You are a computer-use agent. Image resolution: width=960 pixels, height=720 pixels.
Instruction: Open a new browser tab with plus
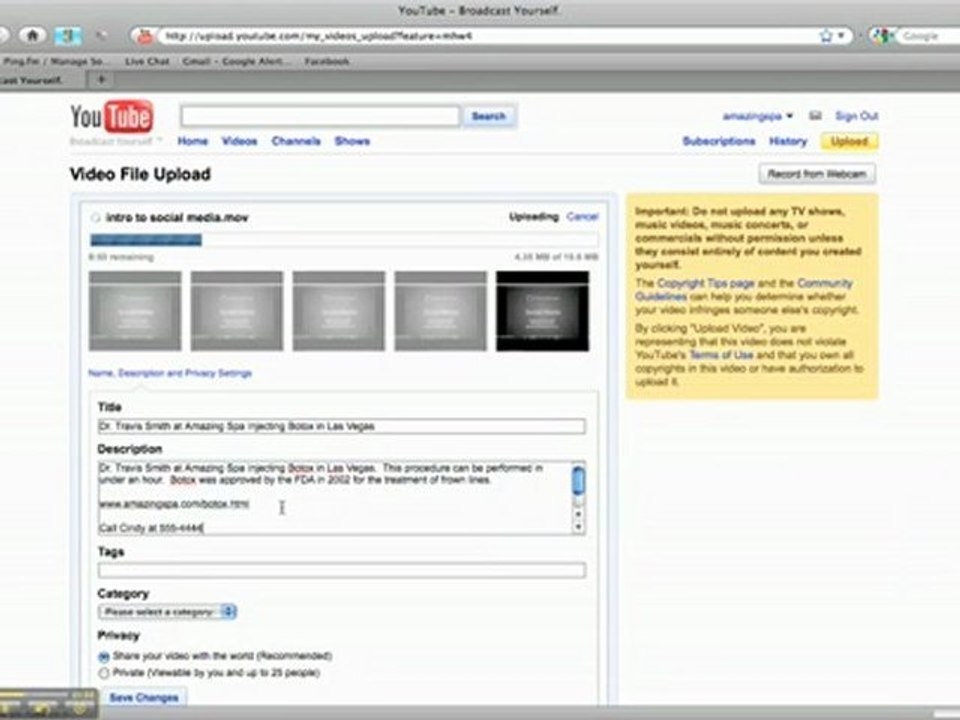[x=102, y=79]
